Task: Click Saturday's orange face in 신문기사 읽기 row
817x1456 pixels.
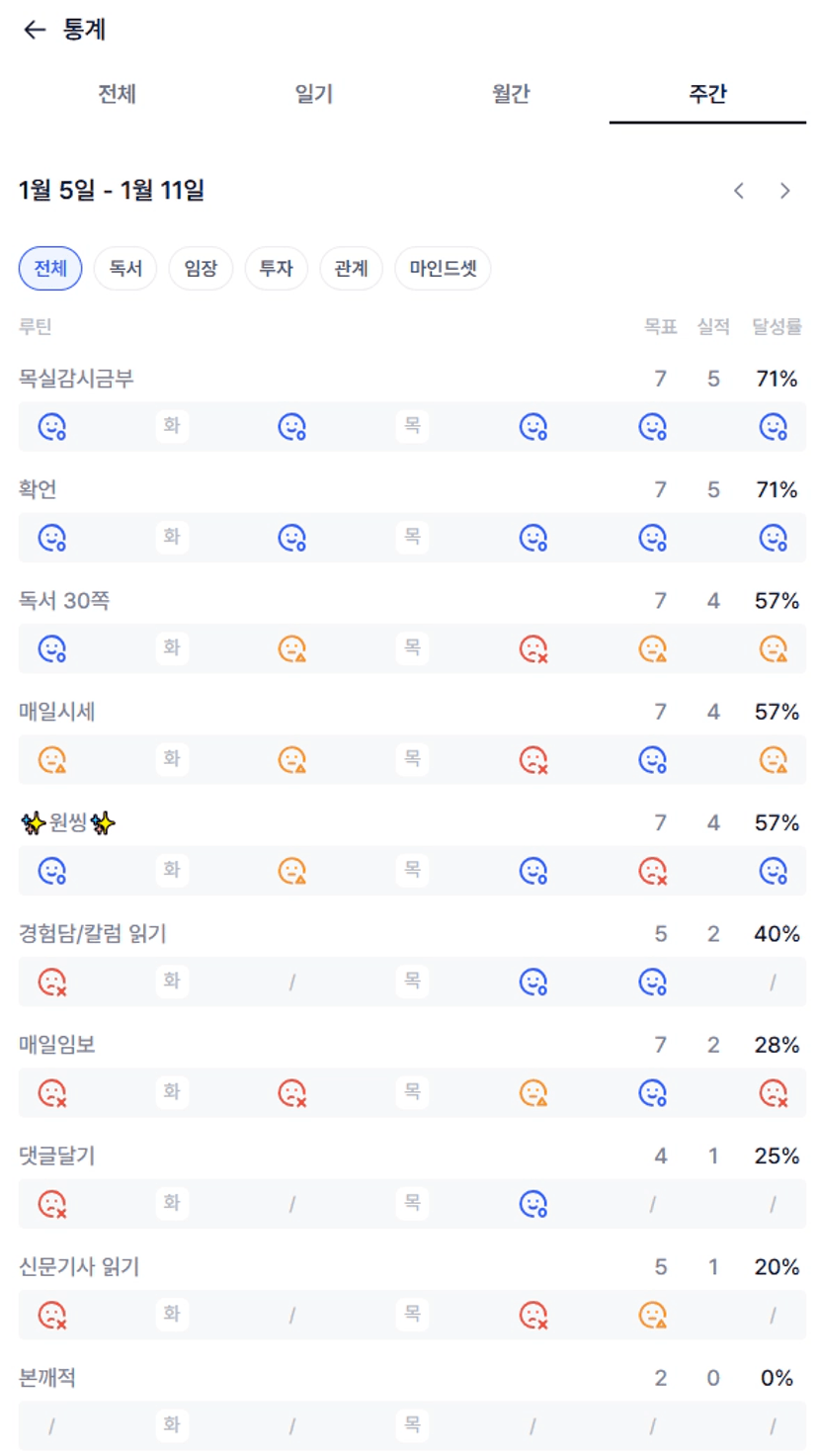Action: tap(653, 1315)
